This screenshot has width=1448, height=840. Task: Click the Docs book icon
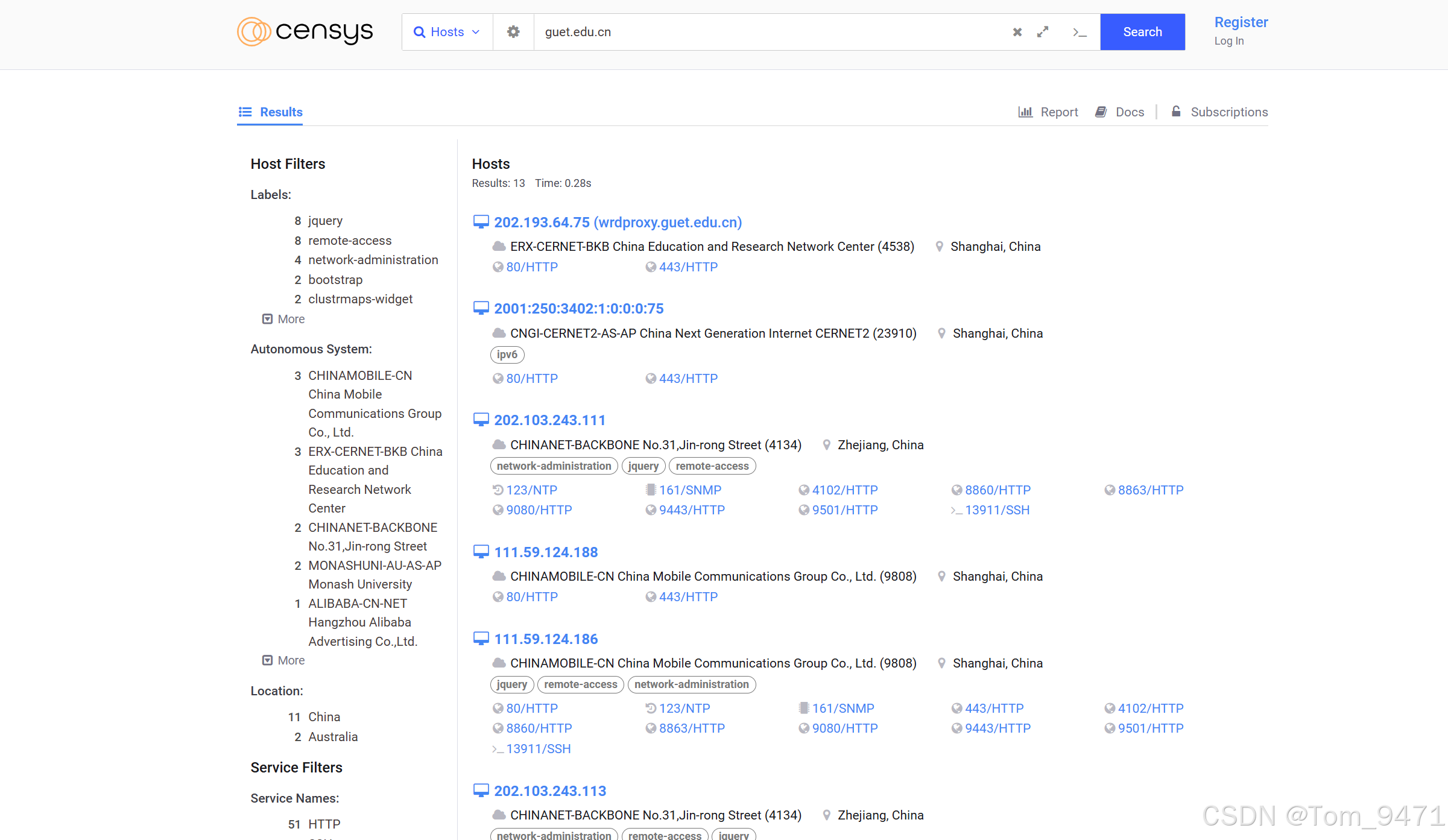(x=1101, y=112)
